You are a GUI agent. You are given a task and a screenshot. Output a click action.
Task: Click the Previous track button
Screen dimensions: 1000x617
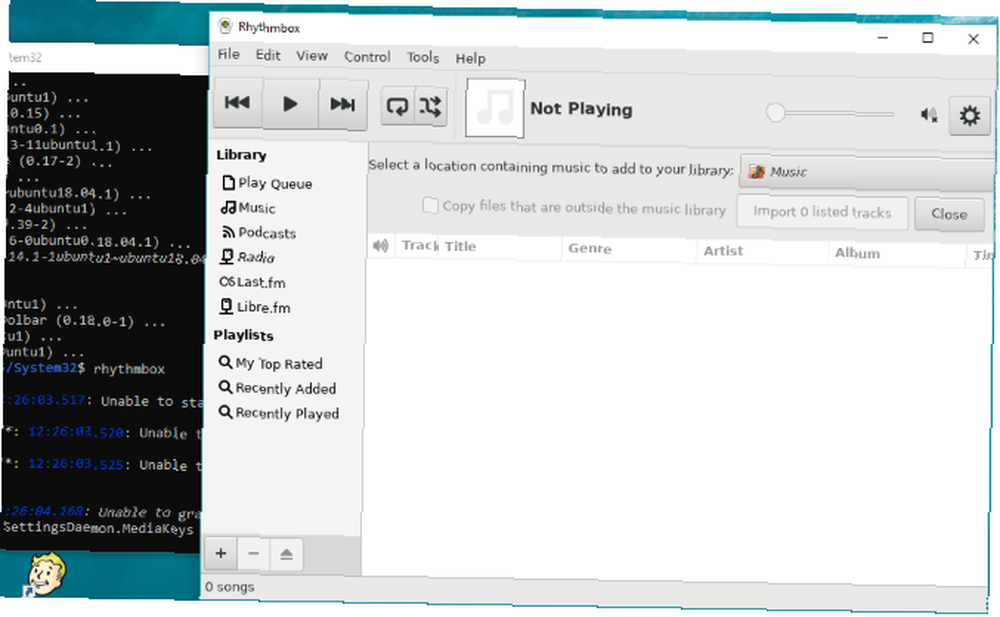237,103
